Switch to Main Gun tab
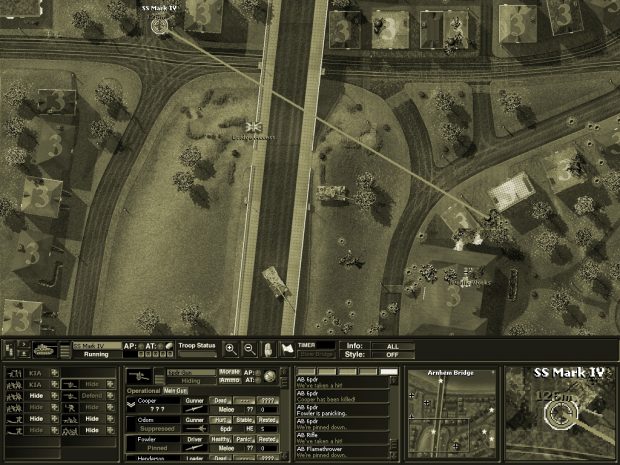Viewport: 620px width, 465px height. [x=175, y=391]
